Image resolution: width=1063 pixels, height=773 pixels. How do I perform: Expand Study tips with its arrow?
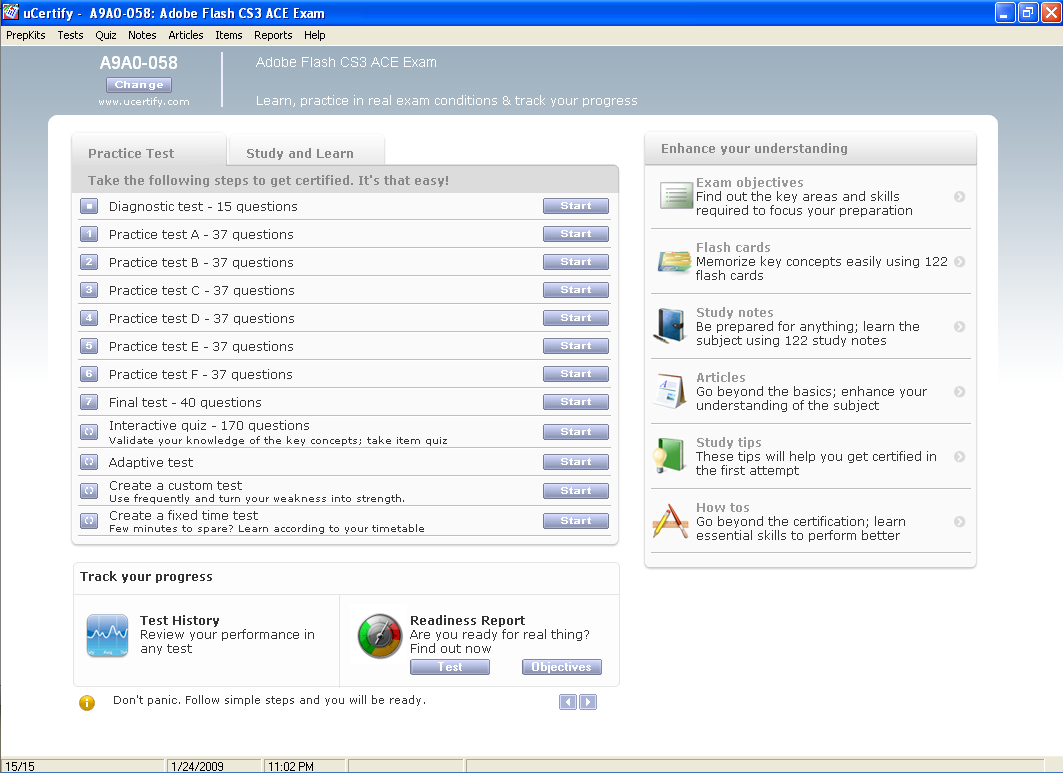point(959,456)
